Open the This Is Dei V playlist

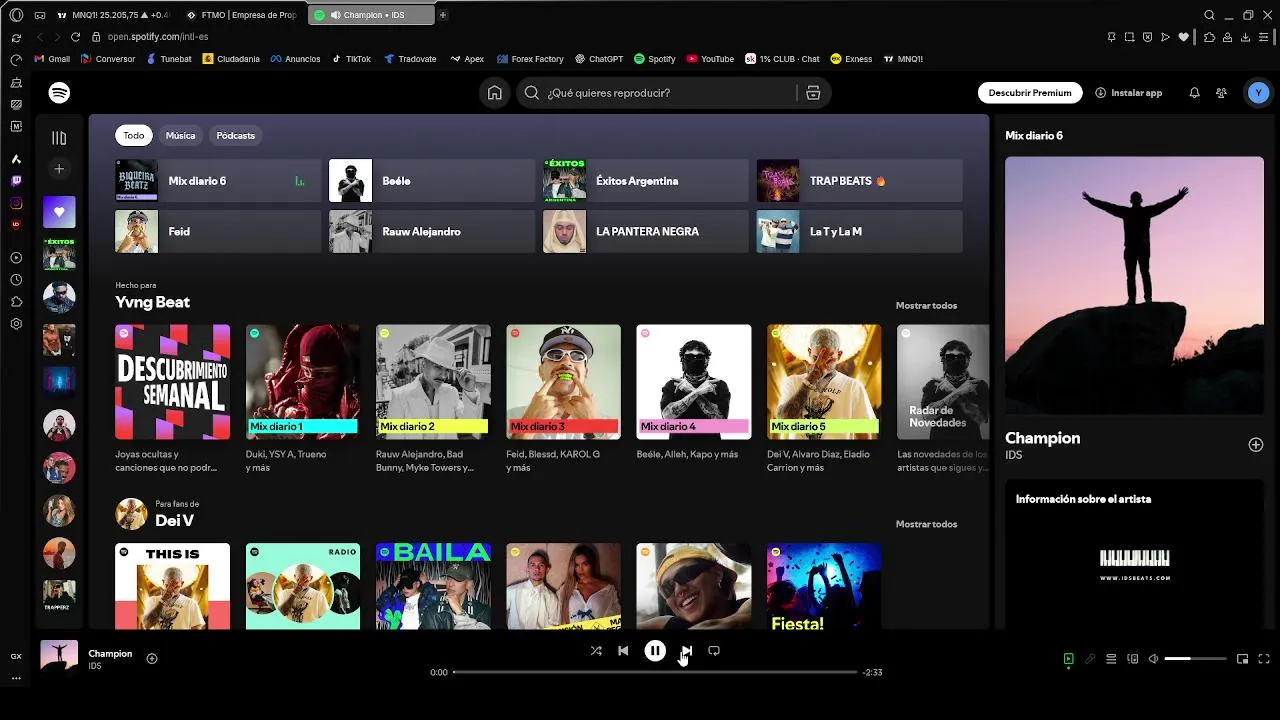coord(172,586)
